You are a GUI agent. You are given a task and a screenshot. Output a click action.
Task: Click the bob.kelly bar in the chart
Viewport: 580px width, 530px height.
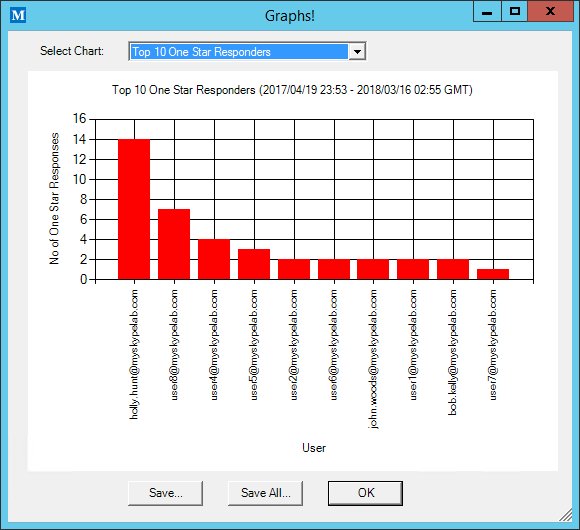(453, 269)
